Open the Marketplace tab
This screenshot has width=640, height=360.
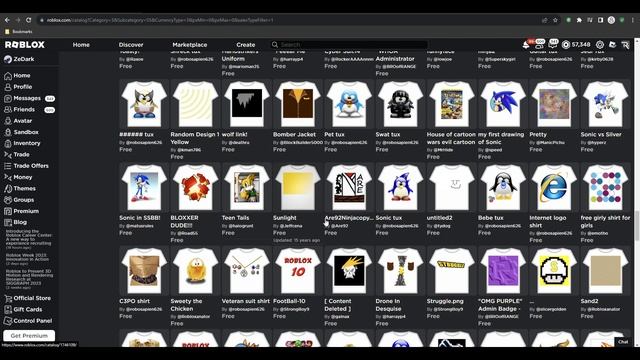pos(190,45)
